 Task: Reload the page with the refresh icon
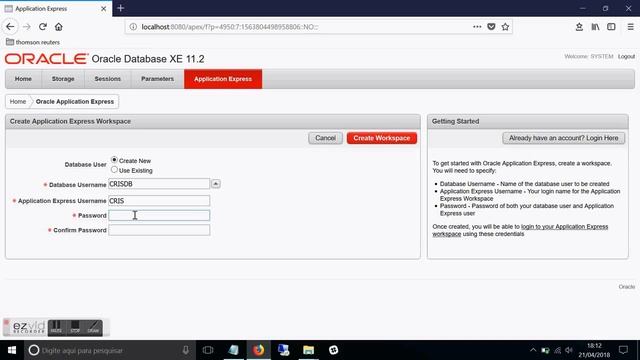[42, 27]
